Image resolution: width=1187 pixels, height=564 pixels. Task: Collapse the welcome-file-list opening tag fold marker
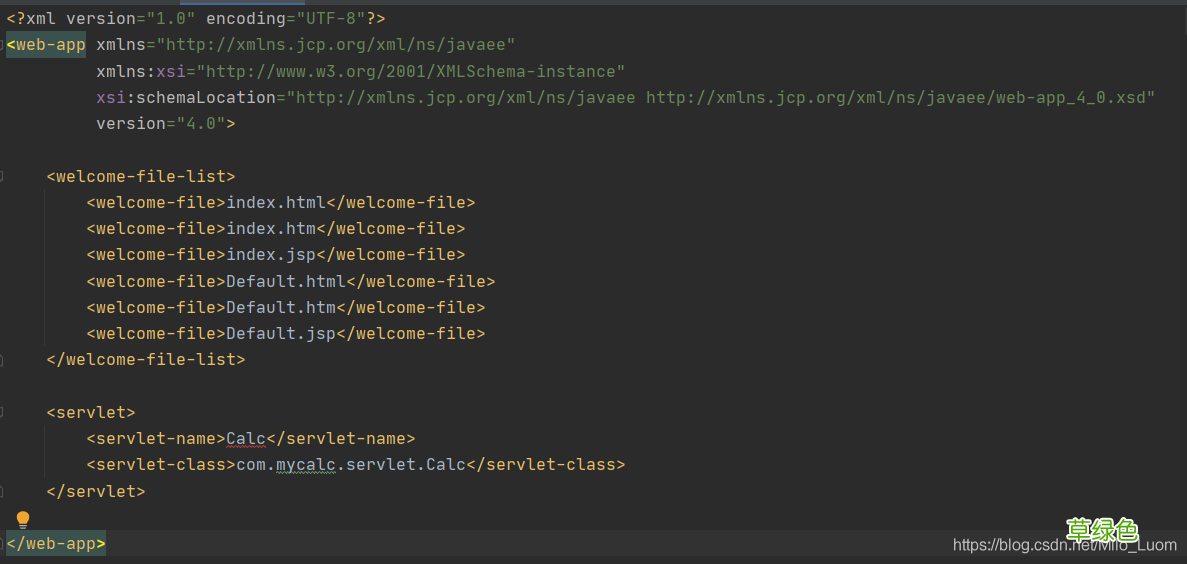(x=3, y=177)
